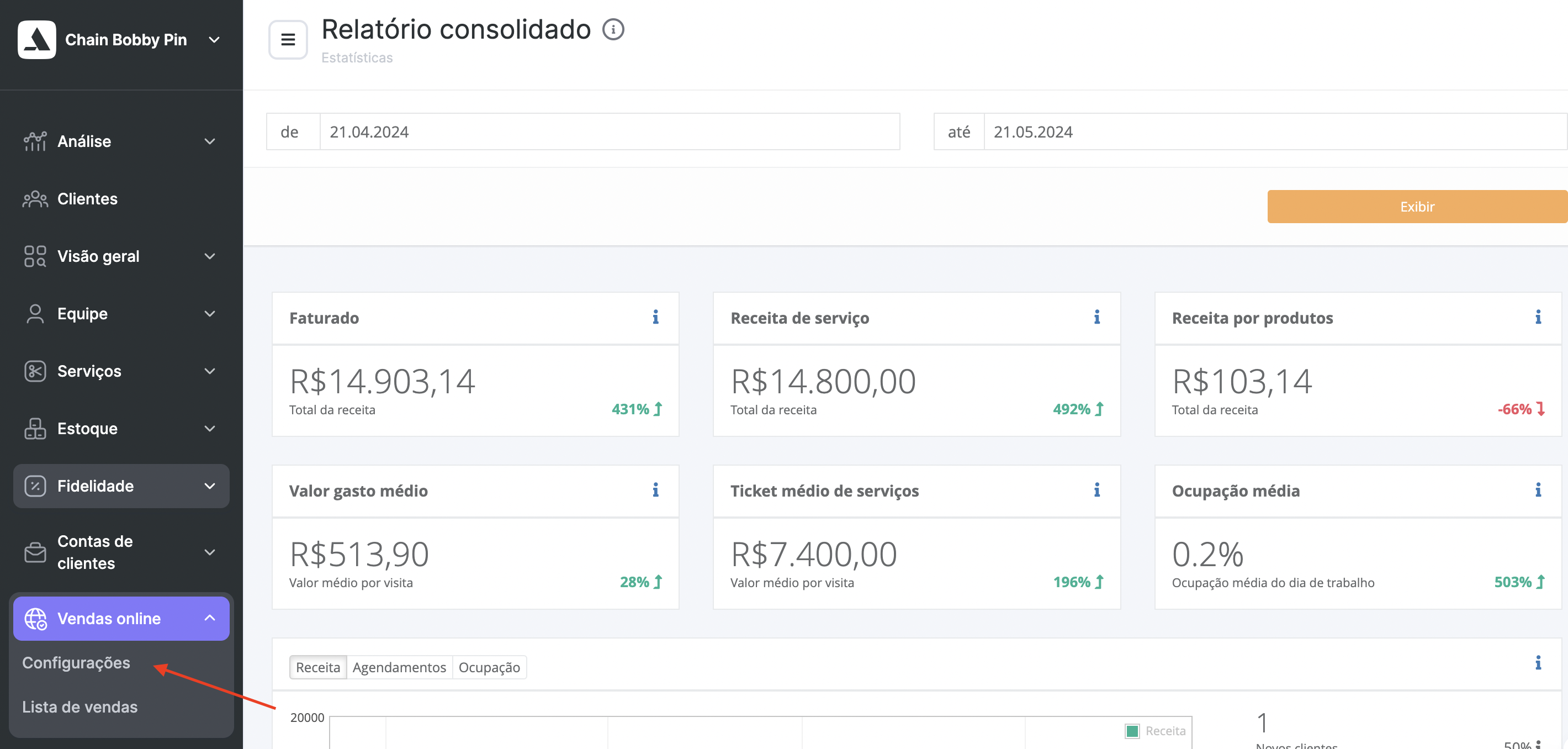
Task: Expand the Estoque sidebar section
Action: click(x=120, y=429)
